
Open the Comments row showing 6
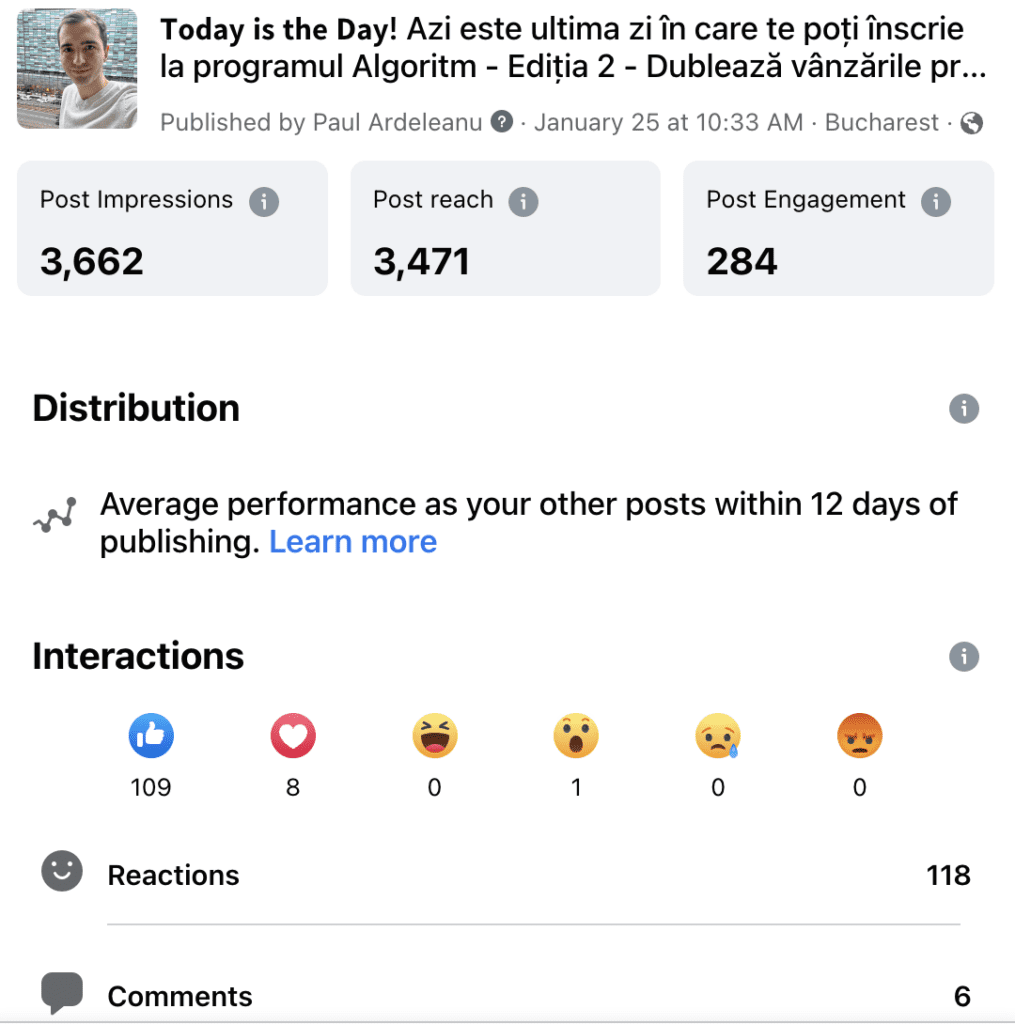point(507,996)
